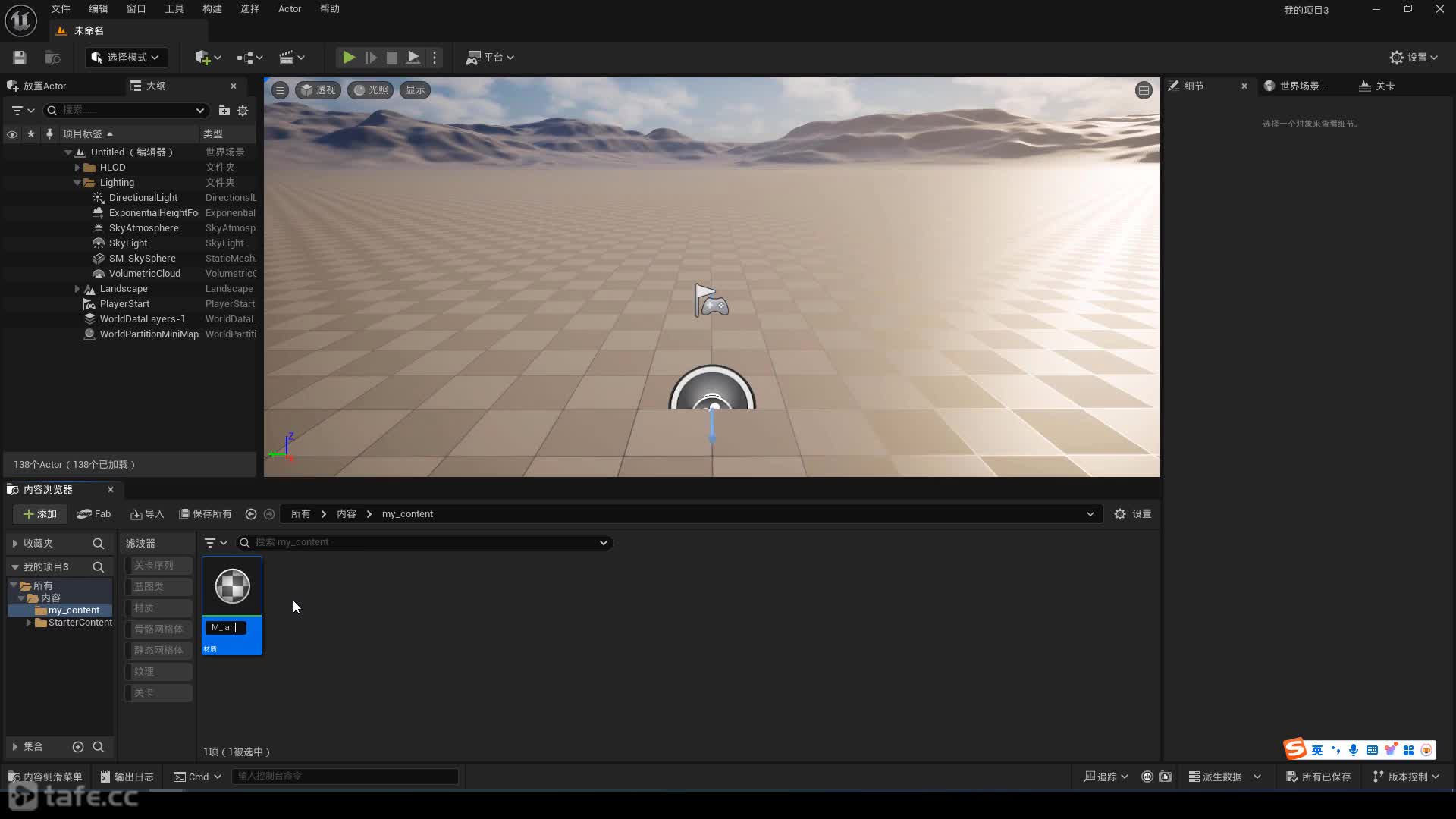Click the frame skip play button
Viewport: 1456px width, 819px height.
tap(371, 58)
